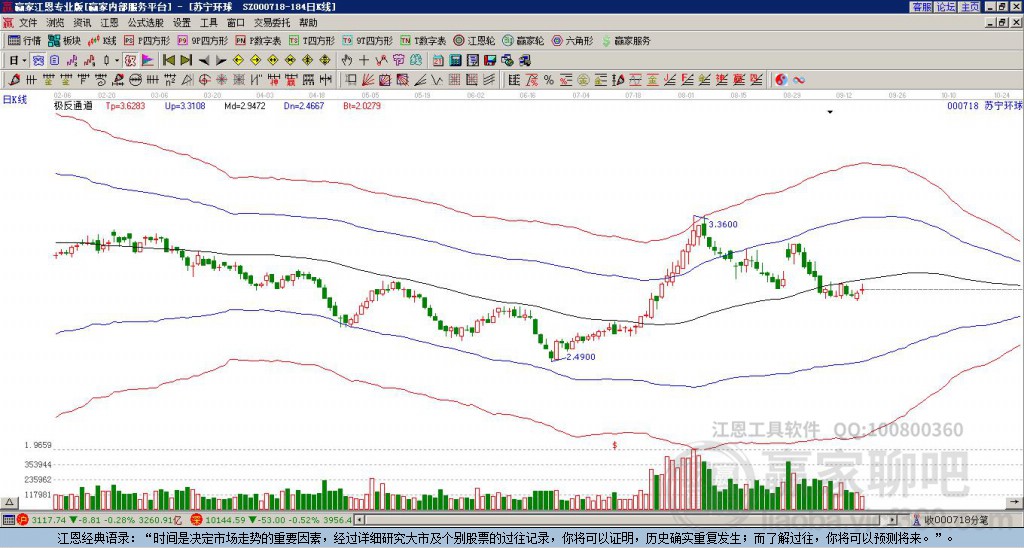
Task: Open the 浏览 menu
Action: coord(56,23)
